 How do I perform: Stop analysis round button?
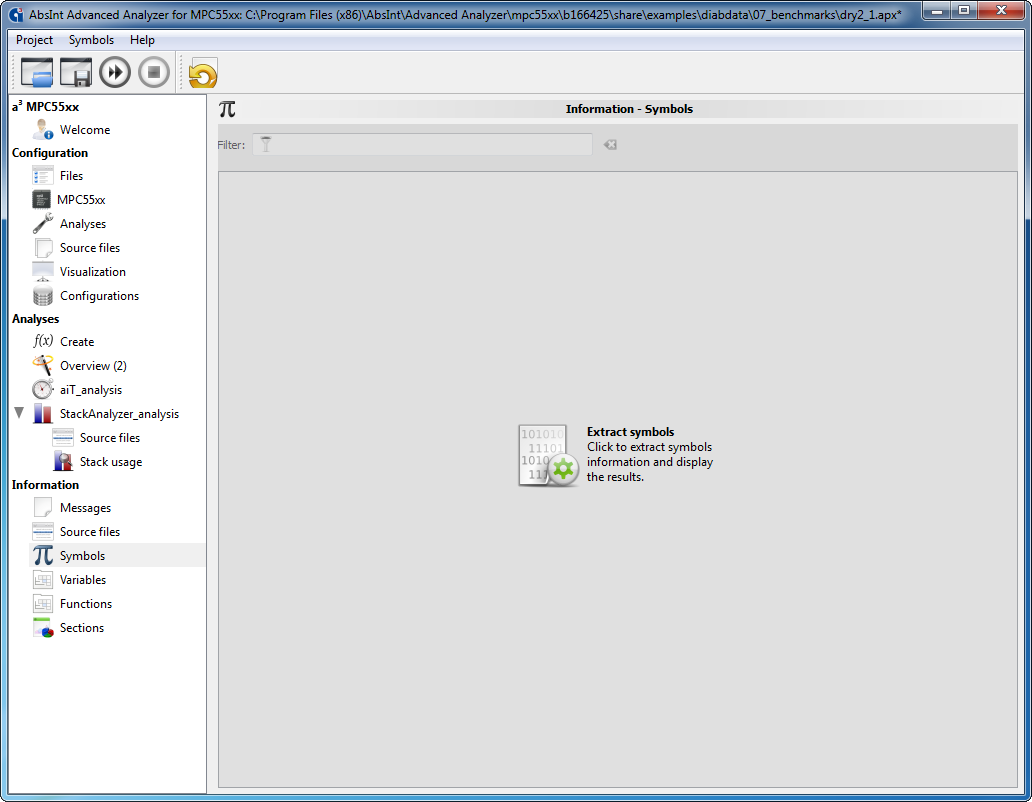[154, 72]
